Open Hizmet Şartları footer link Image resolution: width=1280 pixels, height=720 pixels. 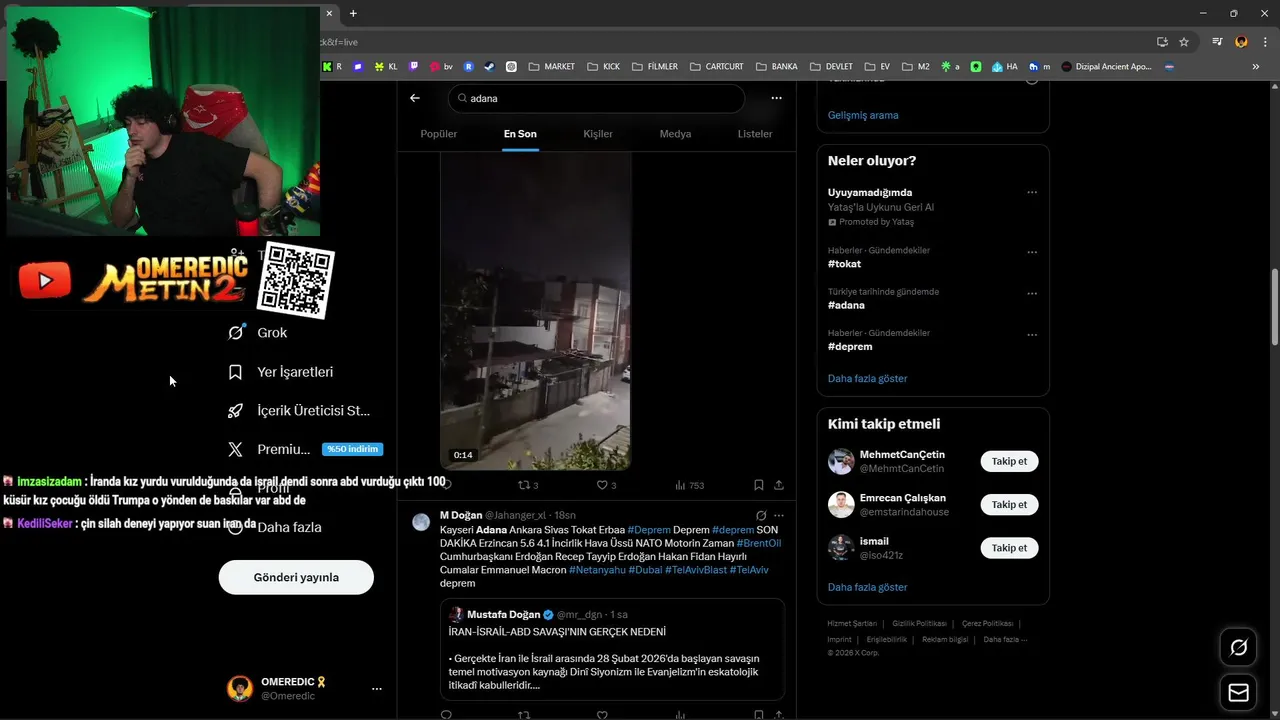pyautogui.click(x=852, y=623)
